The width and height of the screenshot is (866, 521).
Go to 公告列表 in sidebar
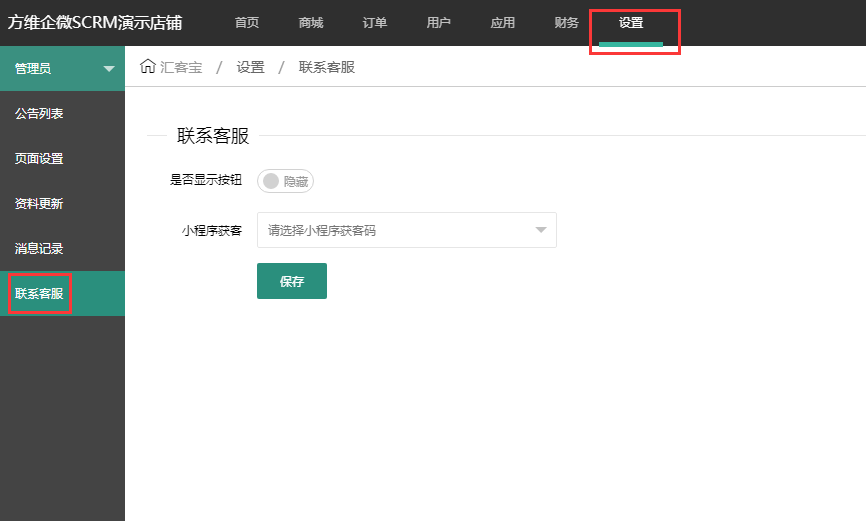click(x=62, y=113)
